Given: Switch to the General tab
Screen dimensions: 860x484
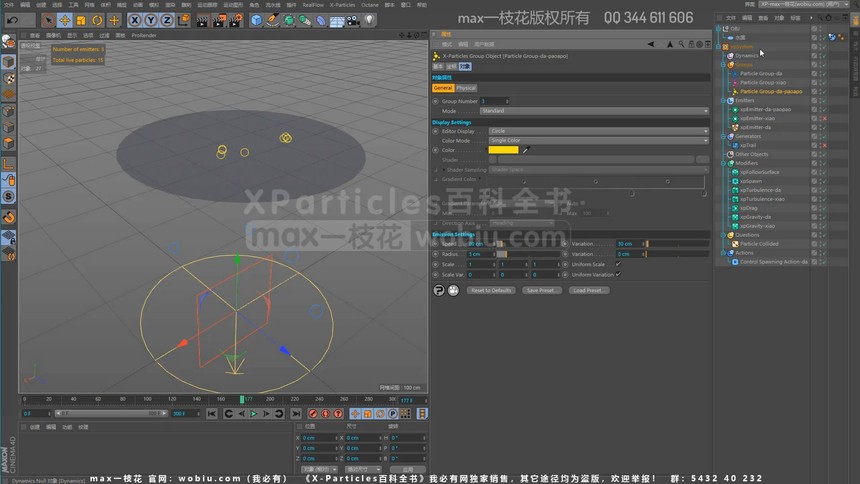Looking at the screenshot, I should (x=443, y=88).
